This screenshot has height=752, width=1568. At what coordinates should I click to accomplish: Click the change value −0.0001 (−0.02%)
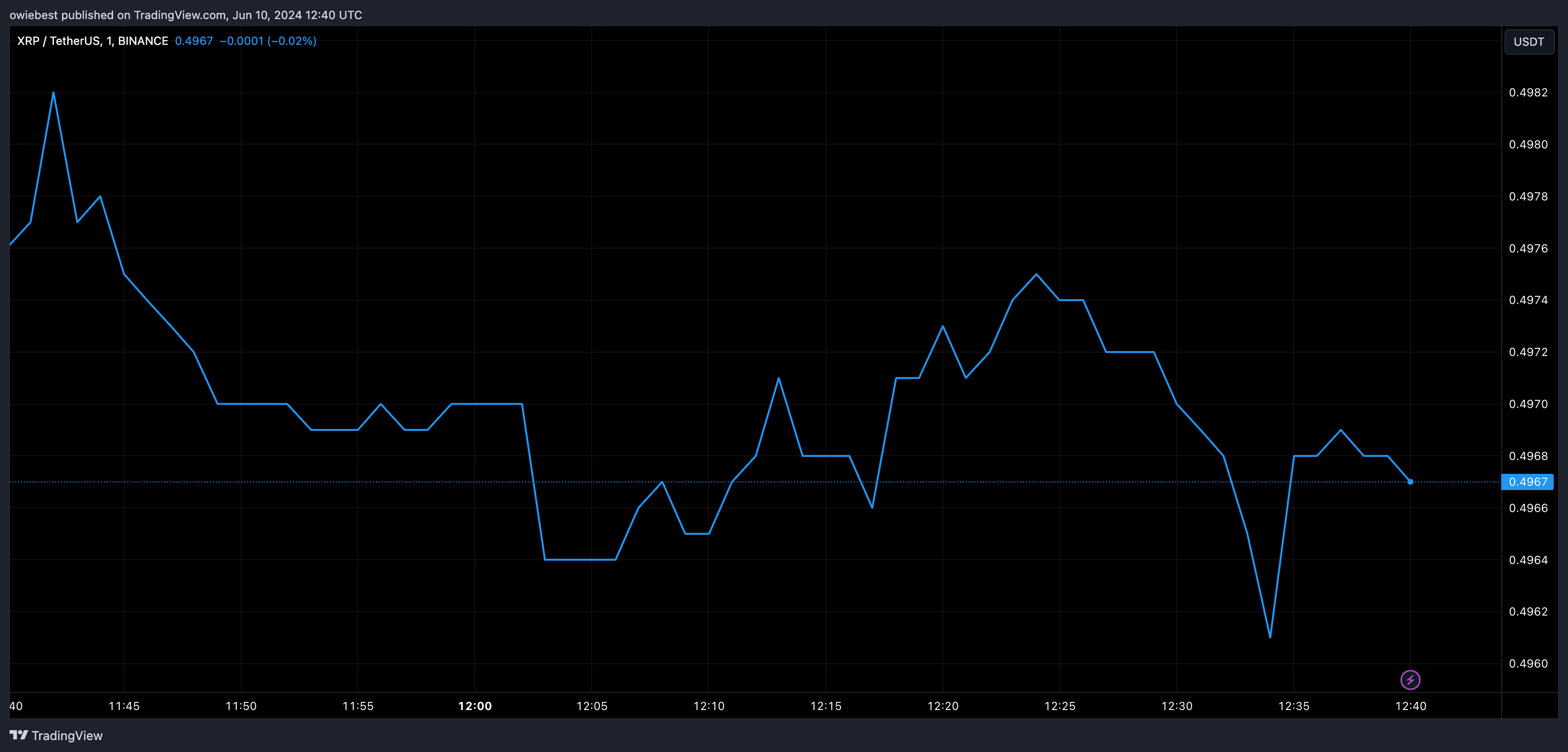(268, 41)
